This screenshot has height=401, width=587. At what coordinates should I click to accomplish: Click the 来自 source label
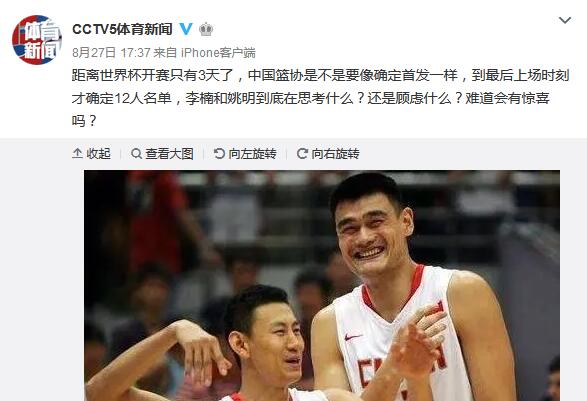(165, 53)
